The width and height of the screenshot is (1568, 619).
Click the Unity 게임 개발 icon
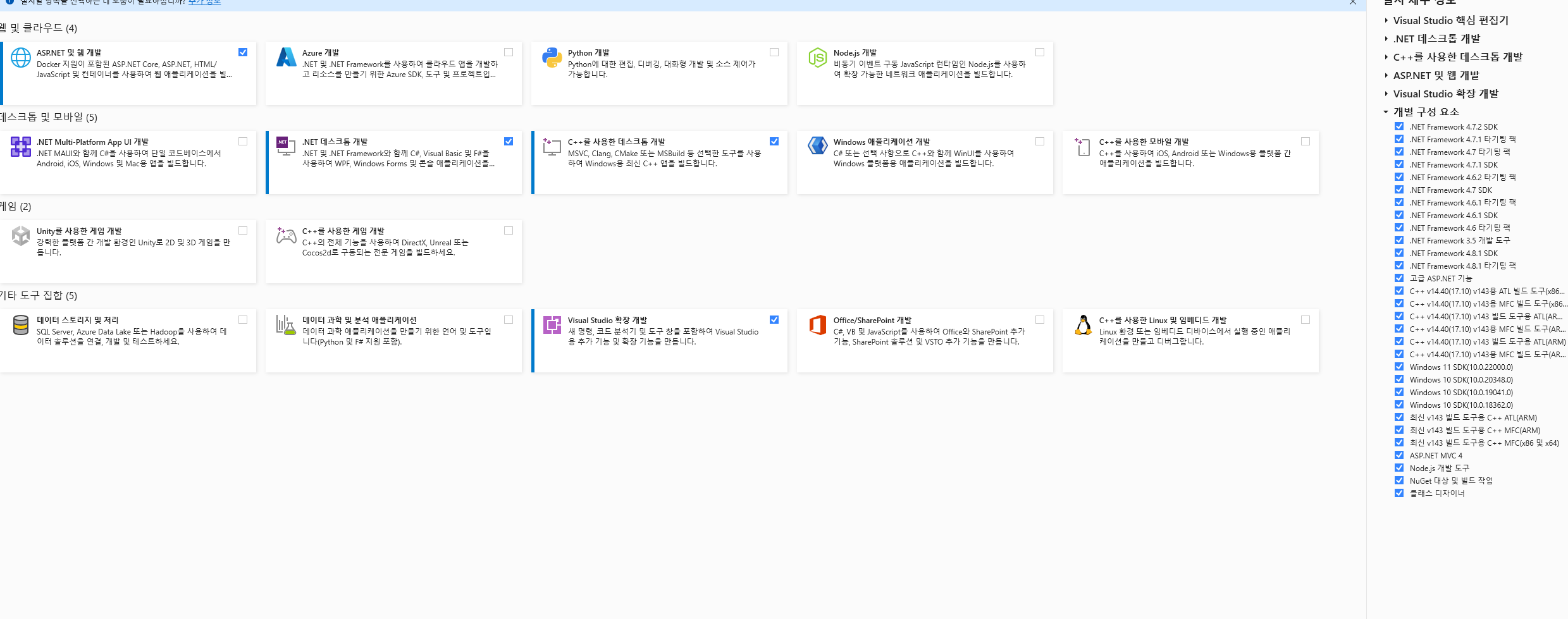(x=21, y=235)
